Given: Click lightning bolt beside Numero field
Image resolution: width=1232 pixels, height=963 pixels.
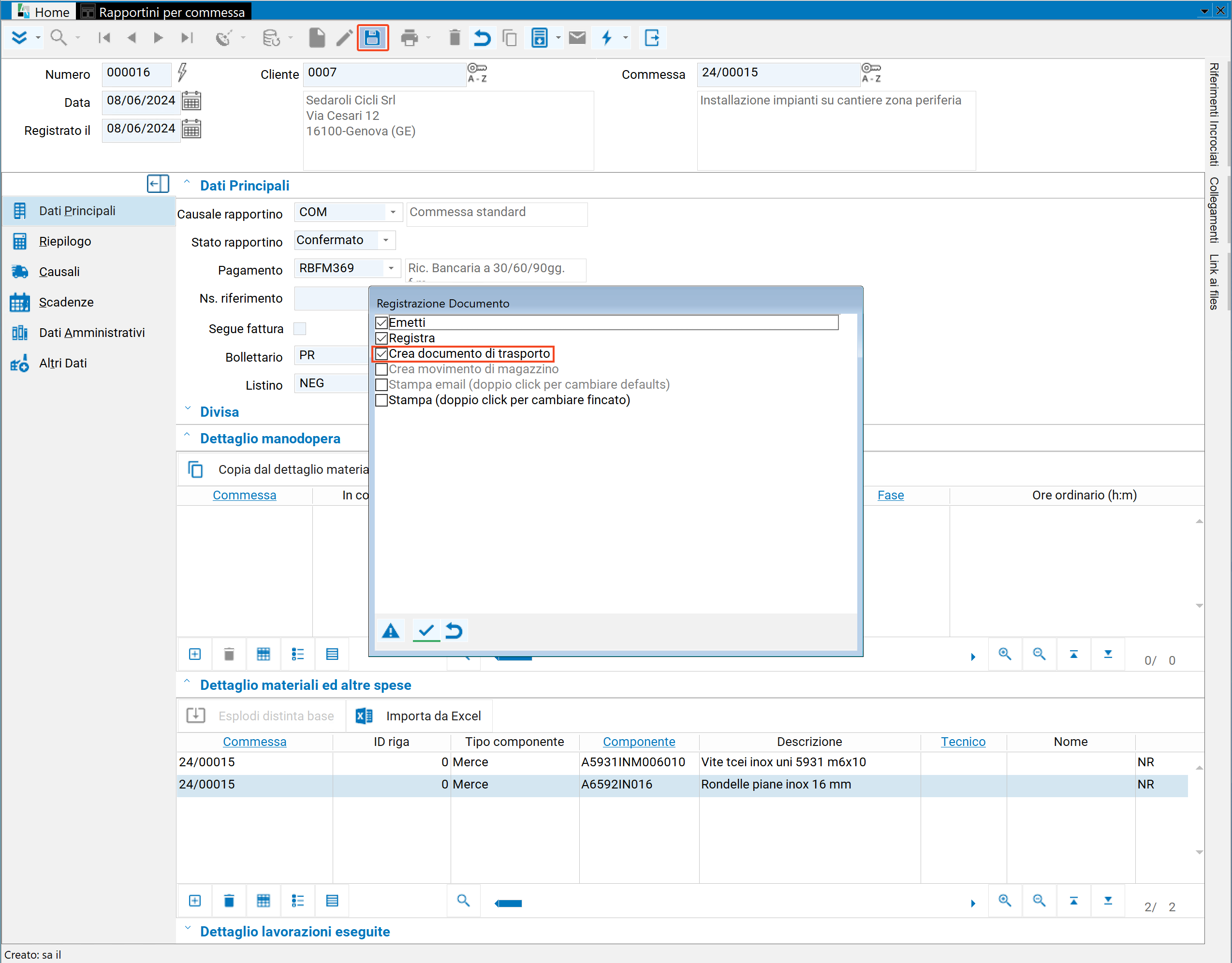Looking at the screenshot, I should pyautogui.click(x=182, y=72).
